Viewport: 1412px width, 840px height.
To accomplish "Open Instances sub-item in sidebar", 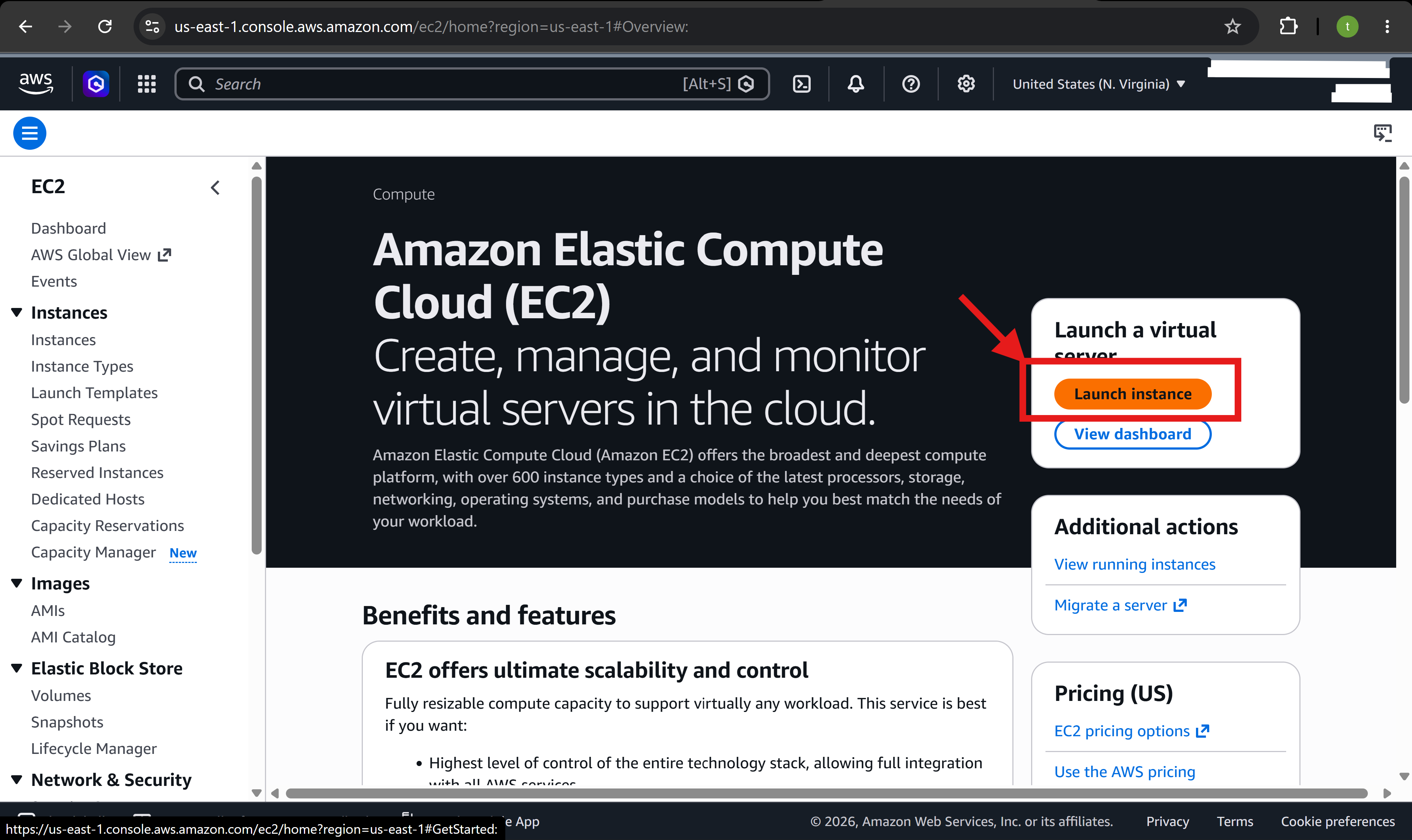I will (x=63, y=340).
